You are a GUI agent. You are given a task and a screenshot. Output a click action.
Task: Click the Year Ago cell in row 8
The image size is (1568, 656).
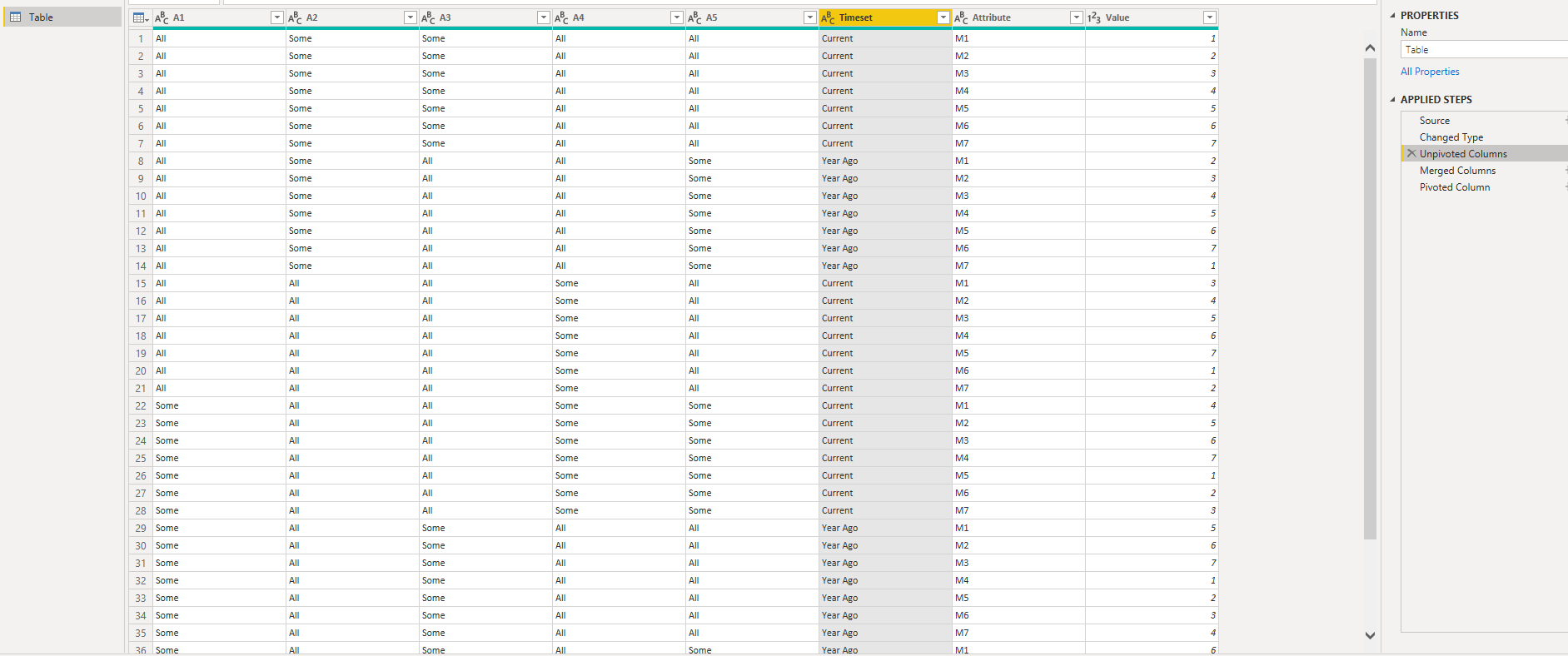click(885, 161)
